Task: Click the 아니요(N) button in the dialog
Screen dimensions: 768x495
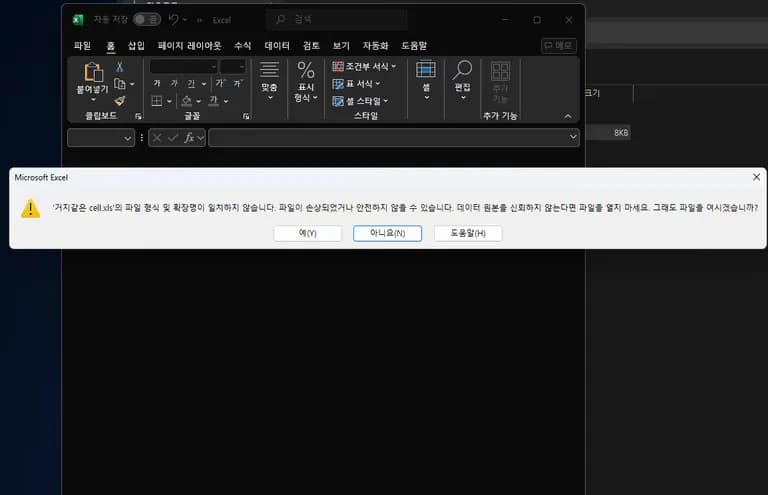Action: click(387, 233)
